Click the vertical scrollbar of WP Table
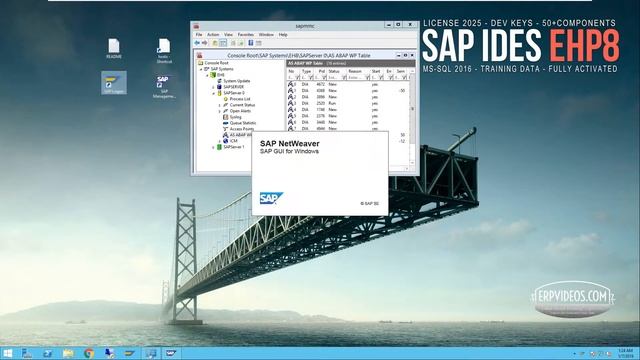This screenshot has width=640, height=360. click(412, 118)
